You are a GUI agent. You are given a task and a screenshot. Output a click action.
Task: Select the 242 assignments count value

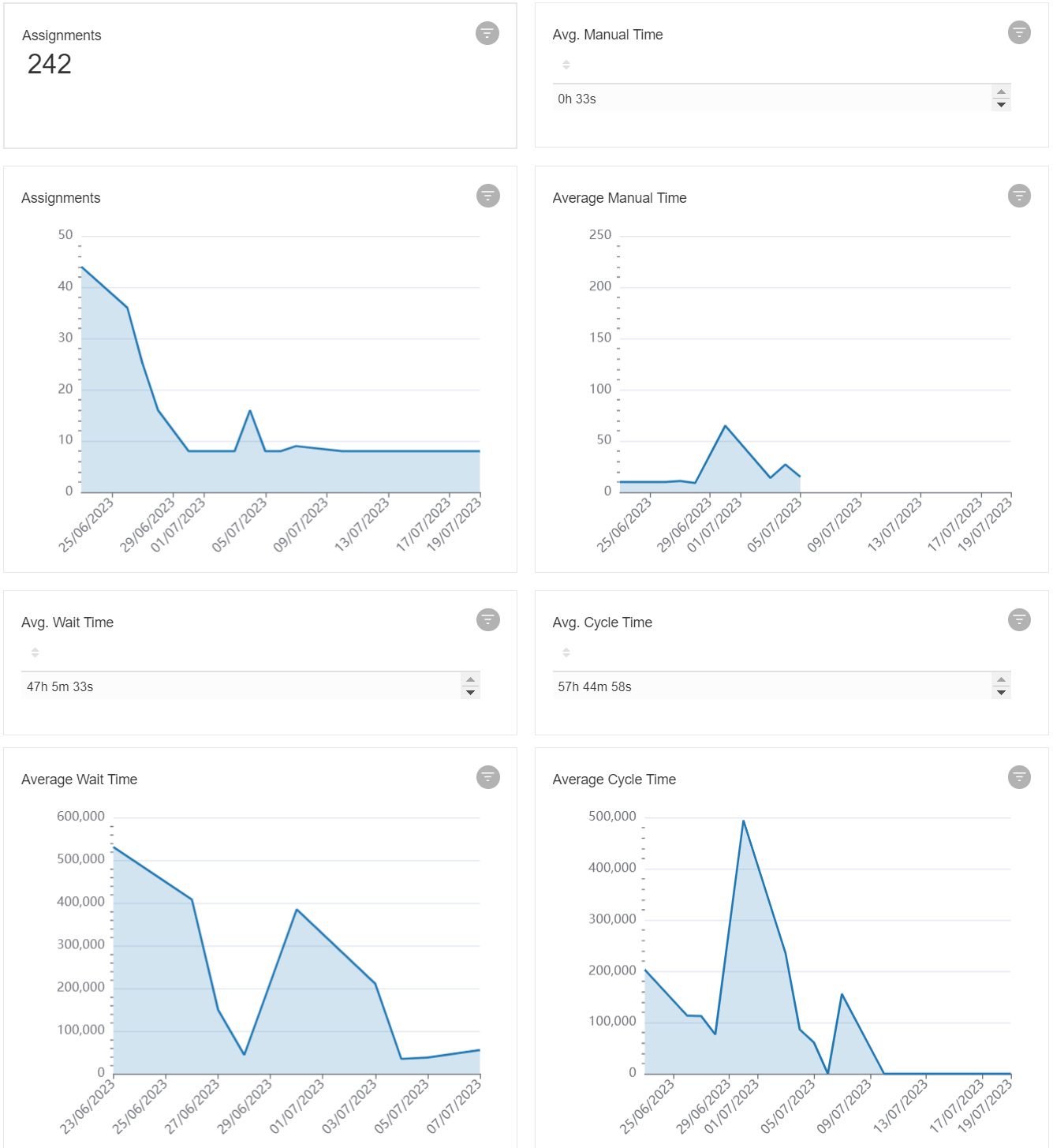tap(50, 64)
